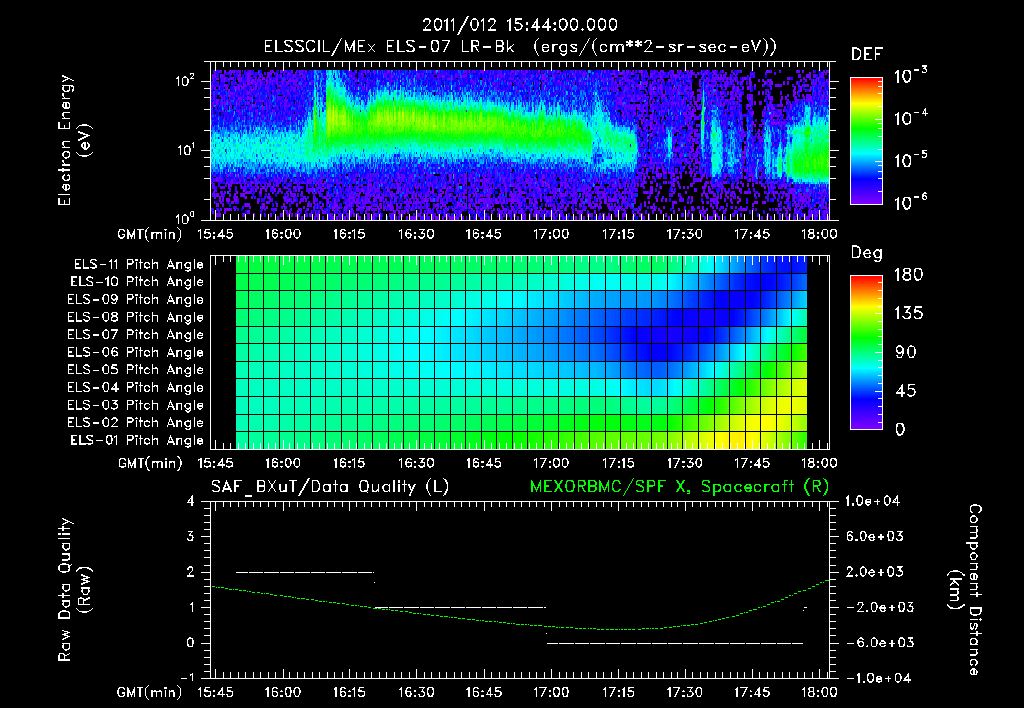Screen dimensions: 1024x708
Task: Click the ELS-03 Pitch Angle row label
Action: tap(135, 405)
